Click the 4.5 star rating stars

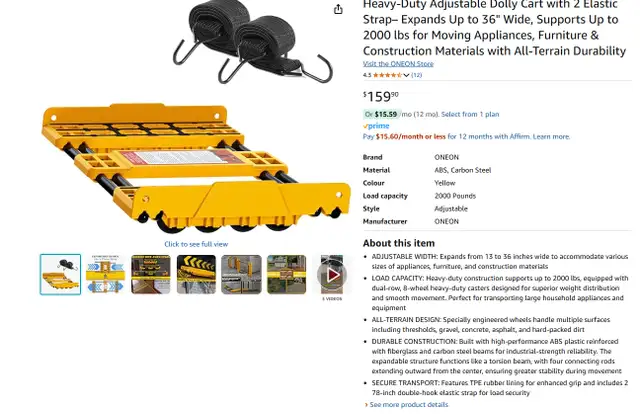coord(387,75)
